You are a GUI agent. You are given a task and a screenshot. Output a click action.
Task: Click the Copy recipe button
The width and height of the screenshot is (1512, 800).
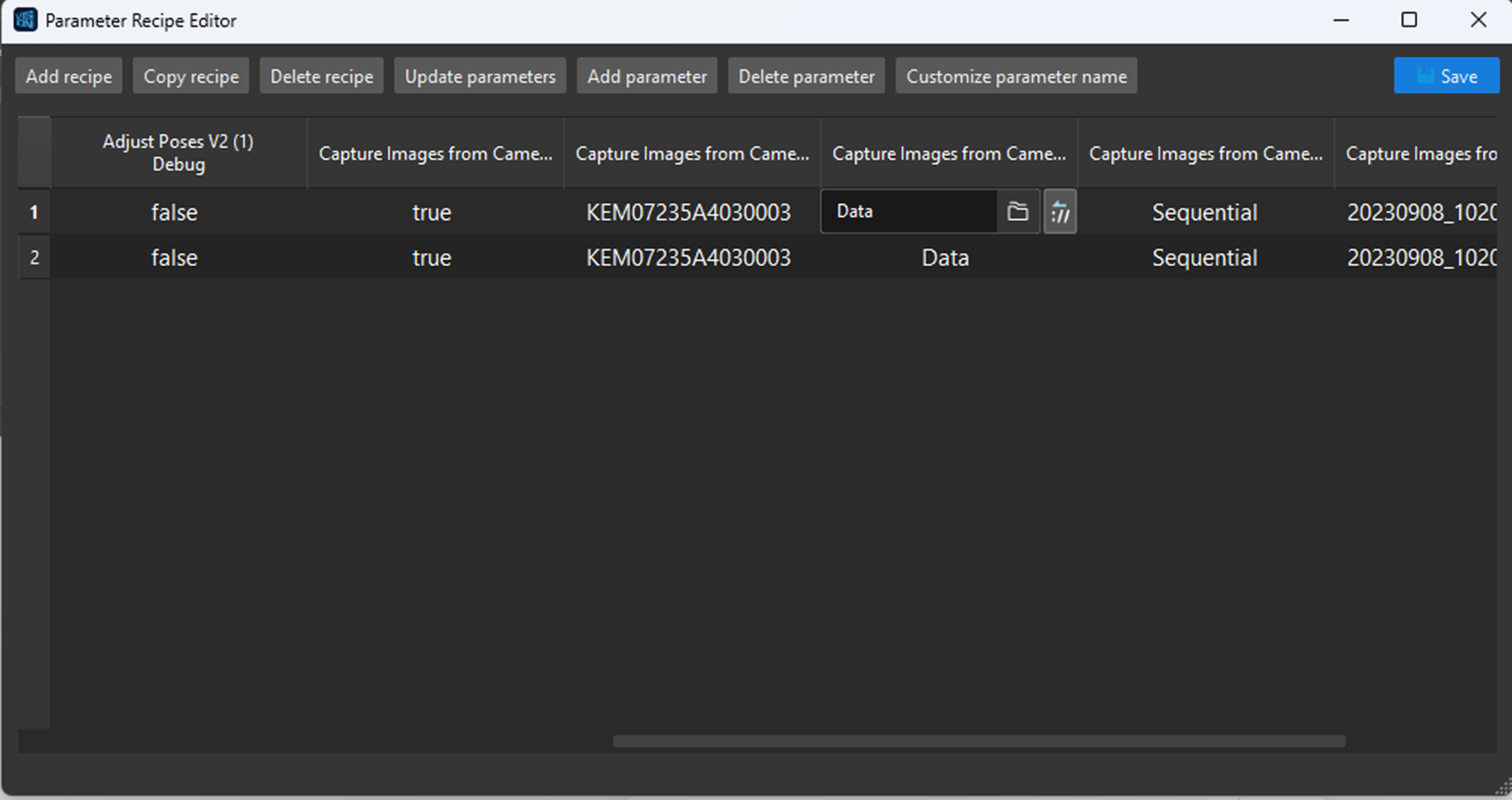point(191,75)
